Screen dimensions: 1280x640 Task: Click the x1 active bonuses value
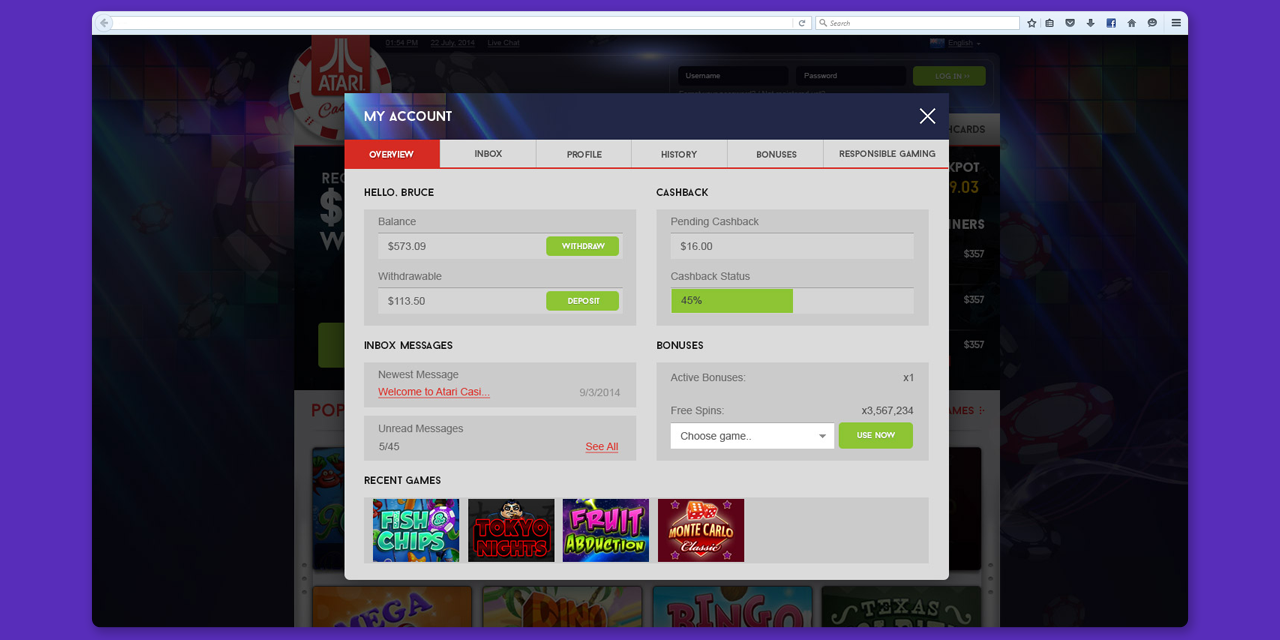tap(908, 377)
